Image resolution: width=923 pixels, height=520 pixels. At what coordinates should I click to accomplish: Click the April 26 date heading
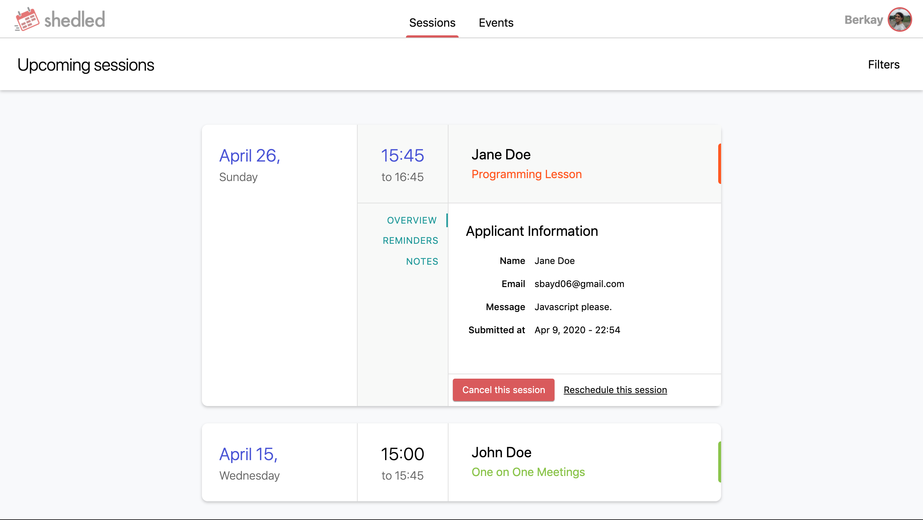coord(250,155)
